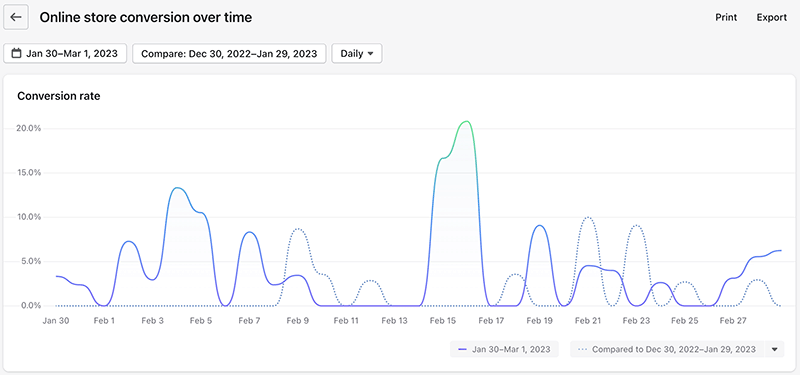The height and width of the screenshot is (375, 800).
Task: Click the Export button
Action: (x=771, y=17)
